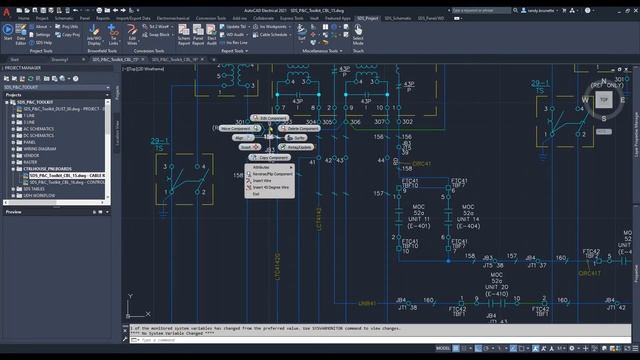Click Scoot marking menu button
The width and height of the screenshot is (640, 360).
tap(249, 147)
